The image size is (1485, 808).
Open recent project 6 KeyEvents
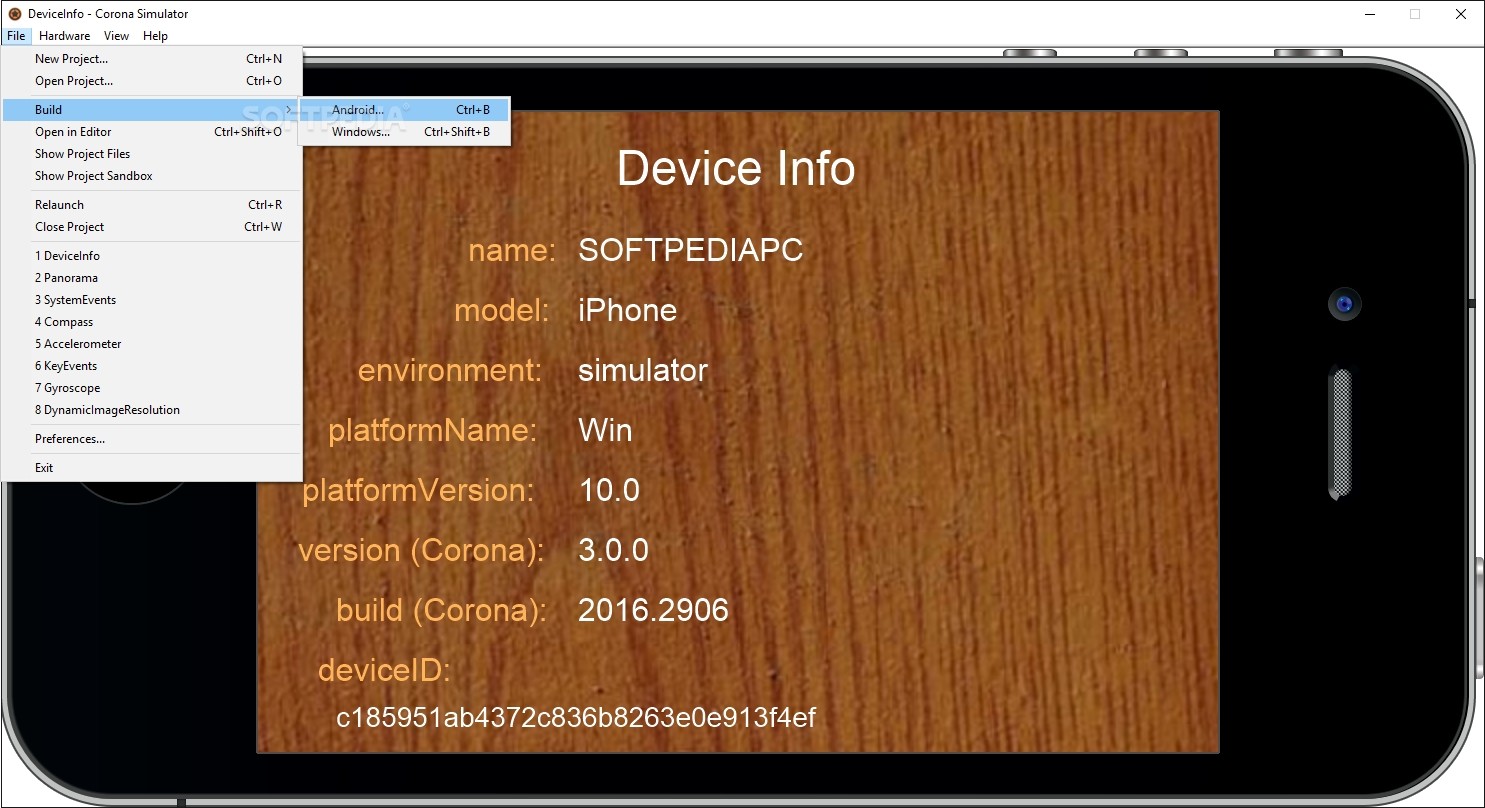click(x=151, y=366)
